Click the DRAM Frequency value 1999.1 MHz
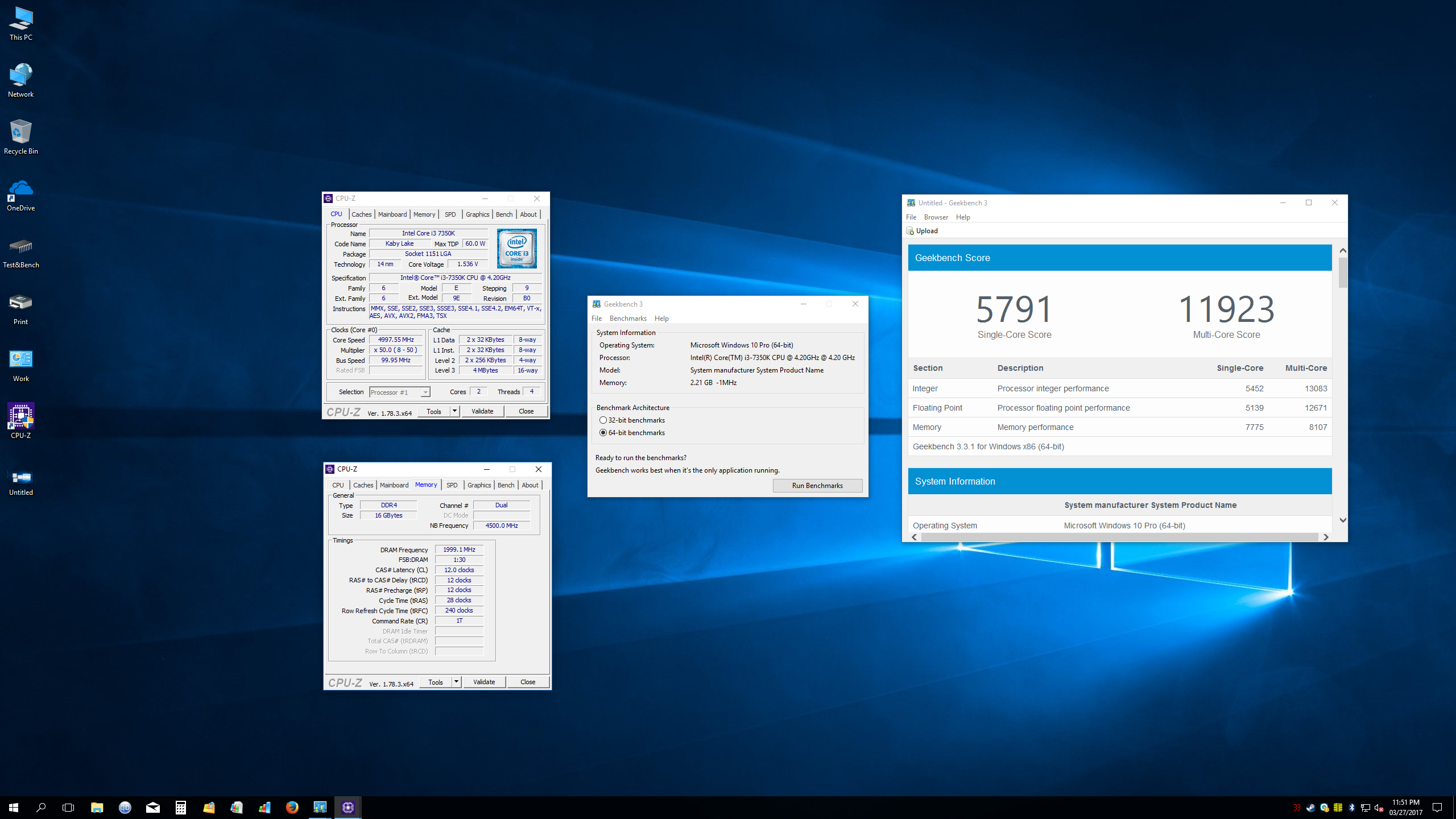The height and width of the screenshot is (819, 1456). (x=459, y=549)
